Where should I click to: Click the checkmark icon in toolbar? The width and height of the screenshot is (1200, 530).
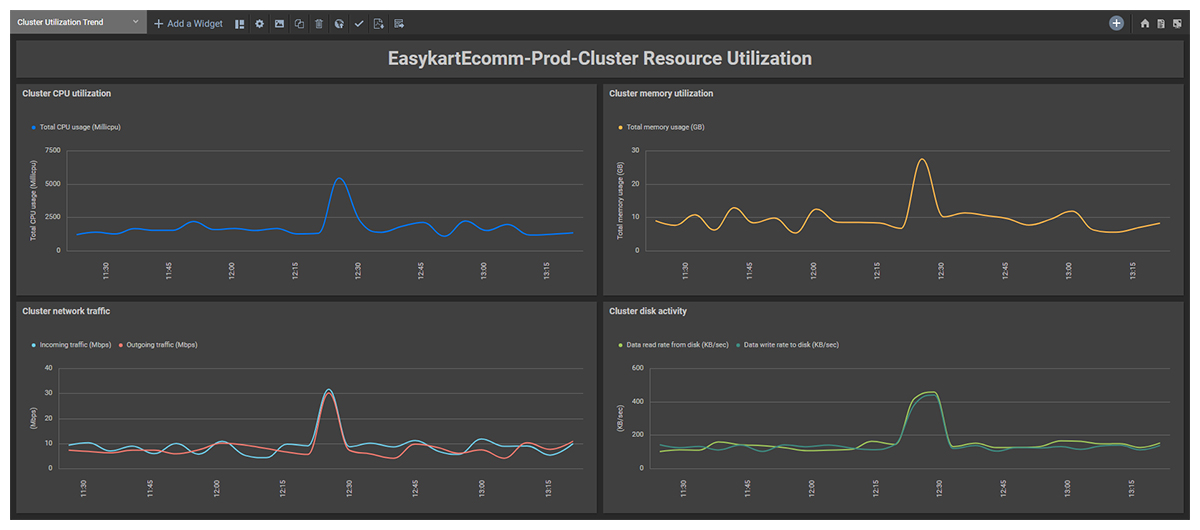(x=359, y=23)
